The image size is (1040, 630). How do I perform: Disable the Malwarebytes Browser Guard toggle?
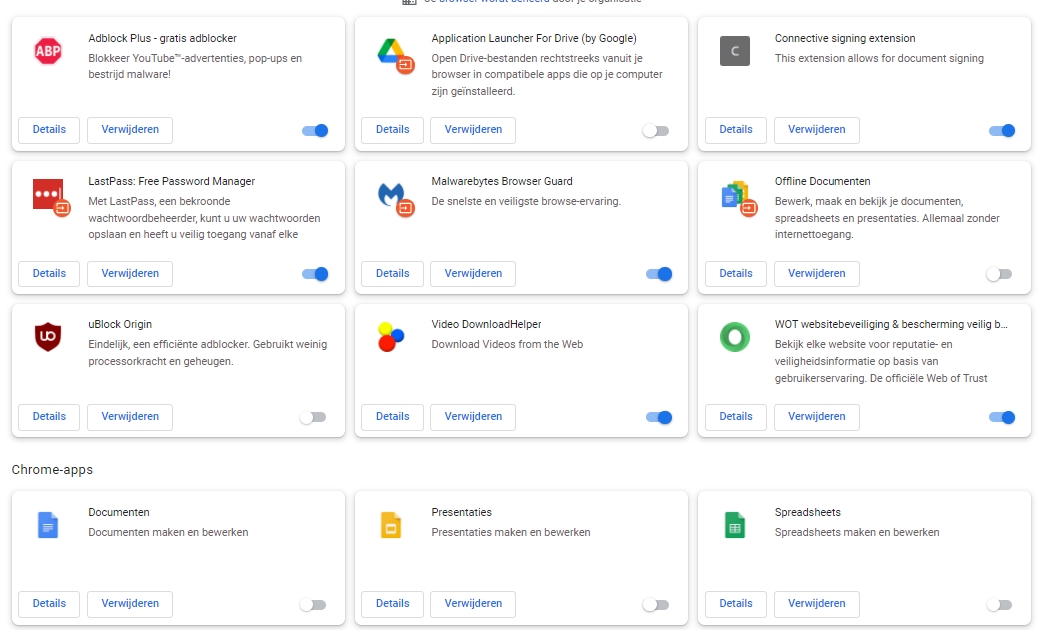tap(658, 274)
